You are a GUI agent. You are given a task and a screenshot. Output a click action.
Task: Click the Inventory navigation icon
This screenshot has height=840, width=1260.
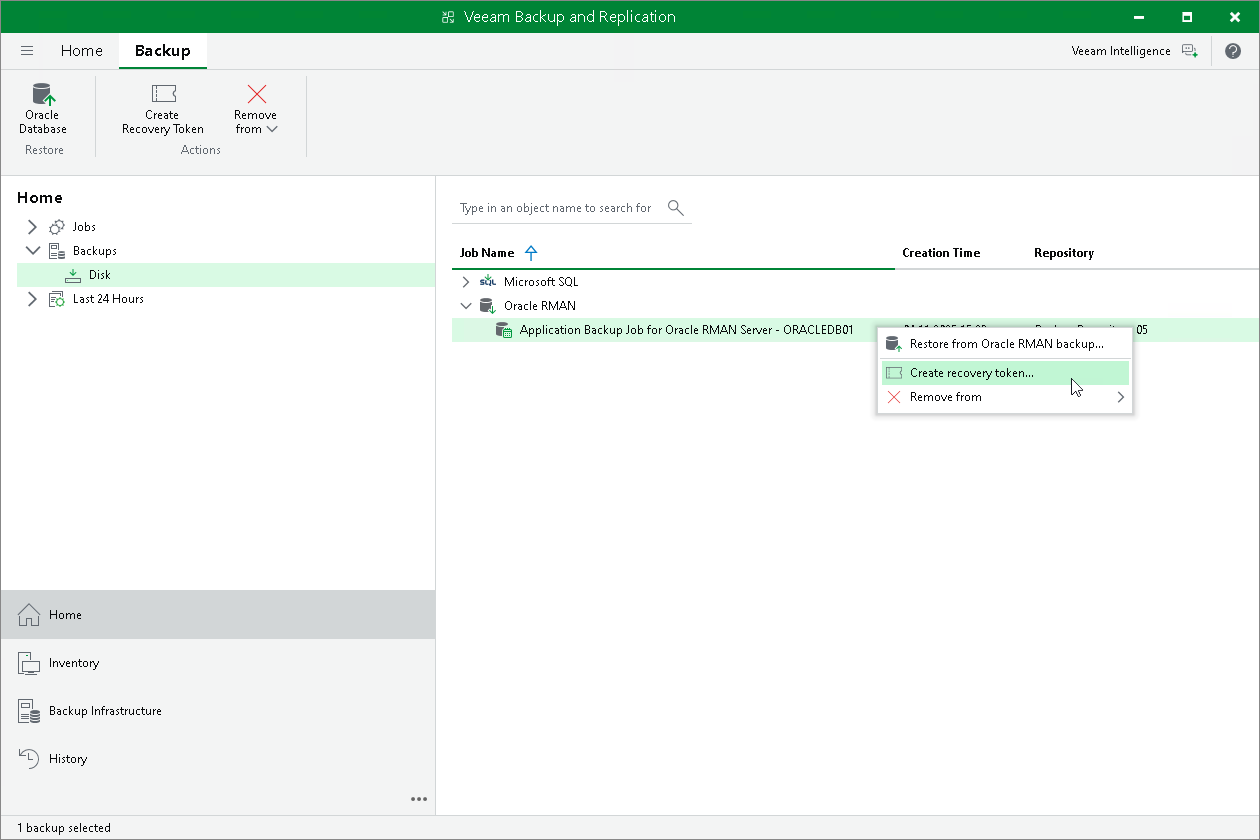[x=29, y=663]
